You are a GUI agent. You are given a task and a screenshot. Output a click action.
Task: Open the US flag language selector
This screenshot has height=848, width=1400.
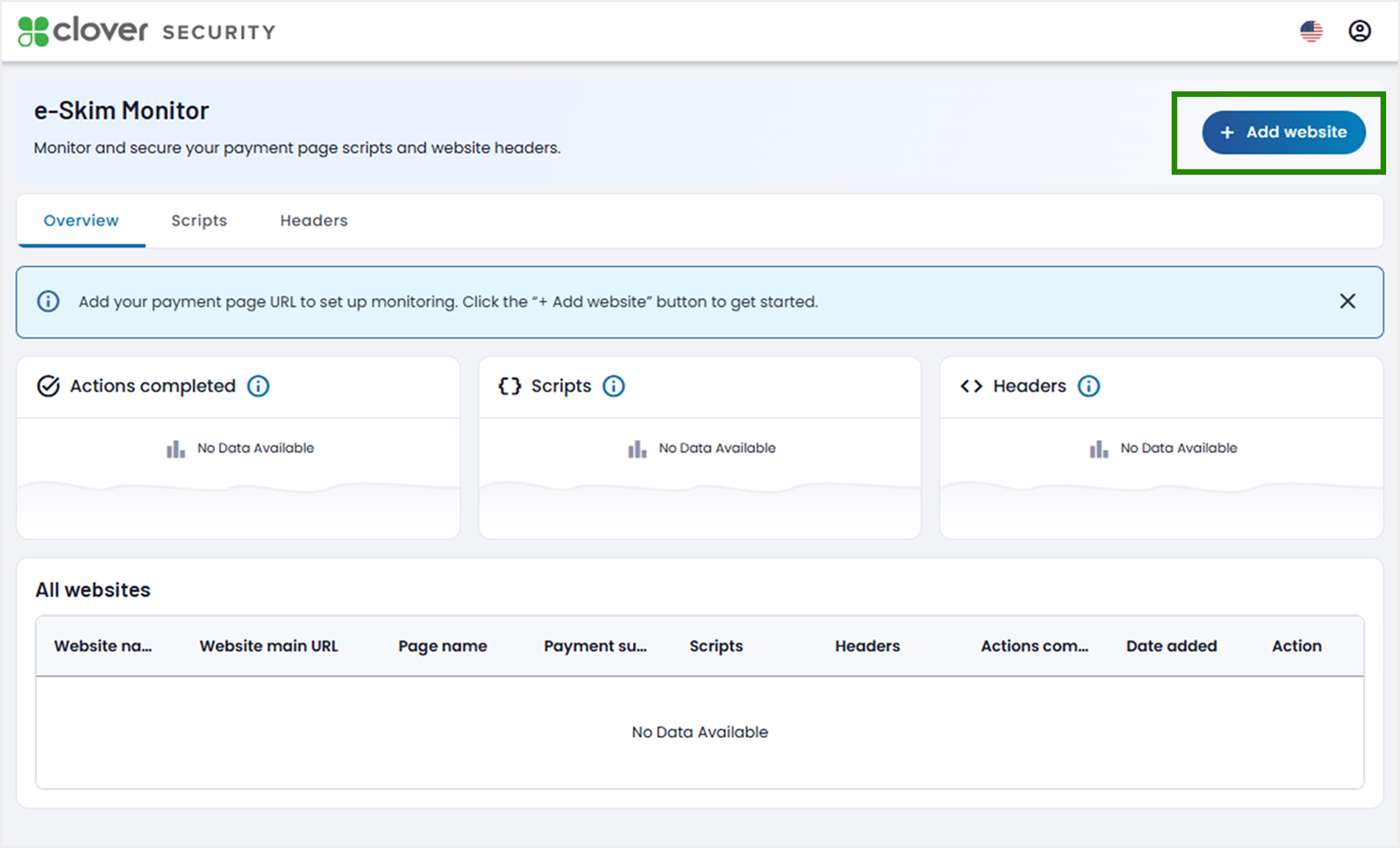(x=1311, y=31)
